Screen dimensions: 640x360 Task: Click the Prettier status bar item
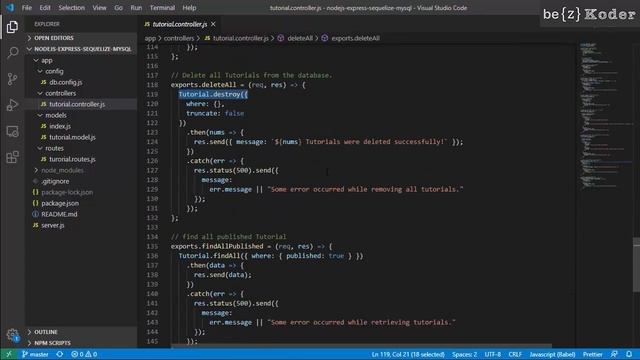593,354
